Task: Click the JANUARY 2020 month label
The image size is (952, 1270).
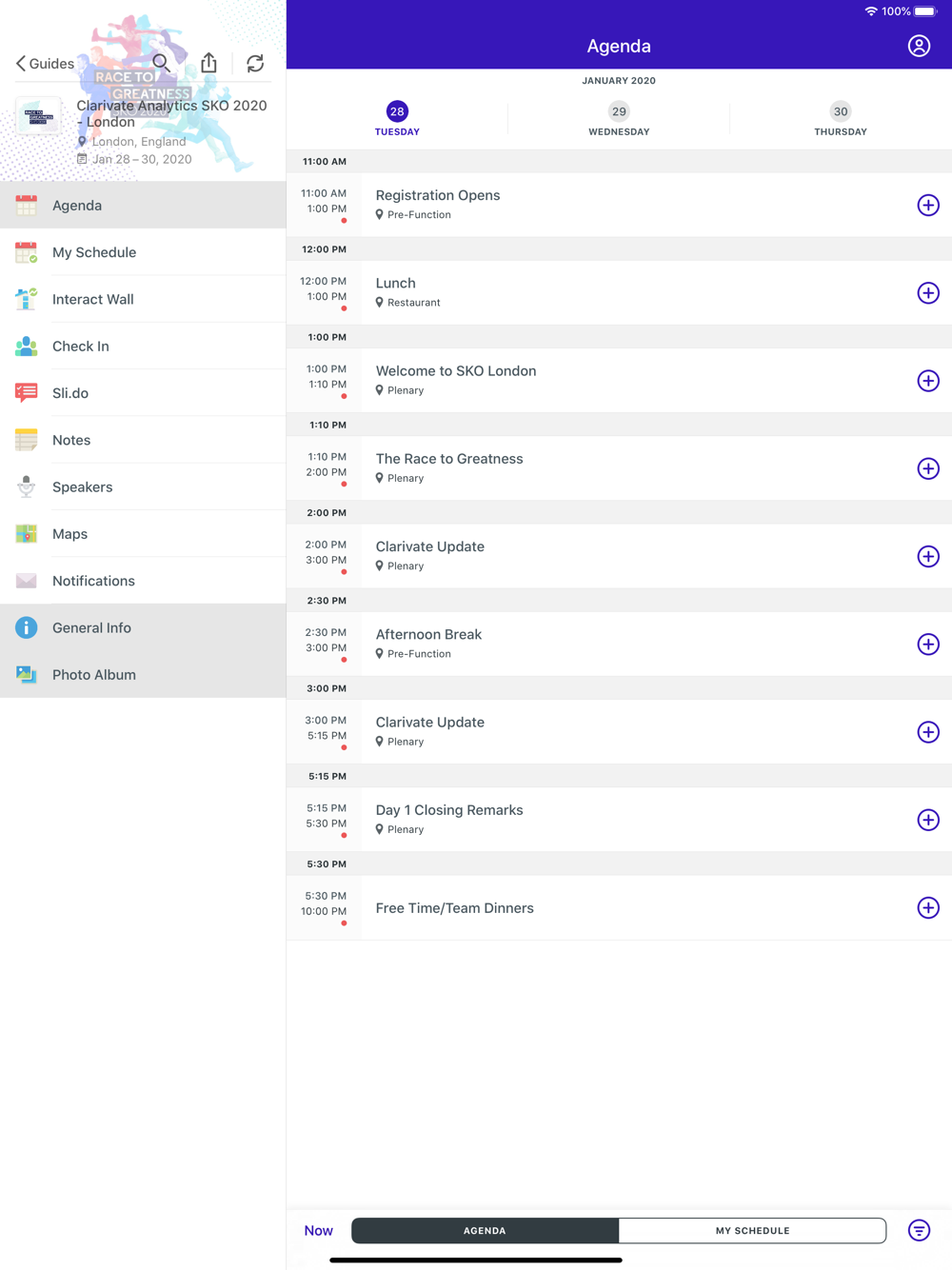Action: point(619,81)
